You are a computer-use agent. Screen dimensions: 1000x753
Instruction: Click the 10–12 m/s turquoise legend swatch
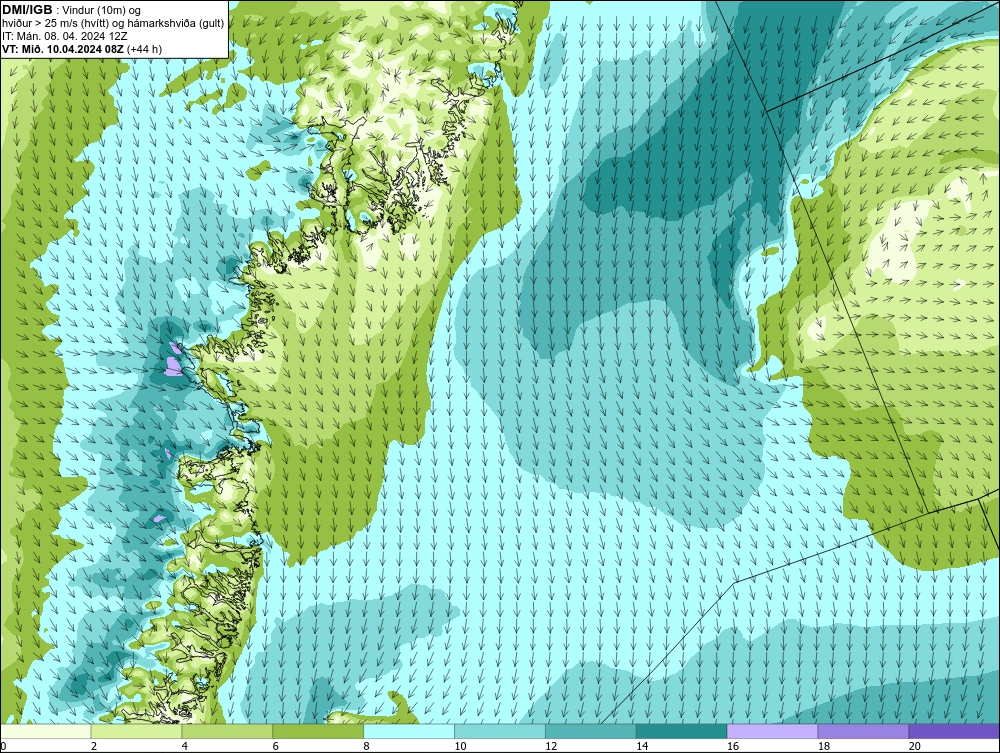pyautogui.click(x=500, y=731)
